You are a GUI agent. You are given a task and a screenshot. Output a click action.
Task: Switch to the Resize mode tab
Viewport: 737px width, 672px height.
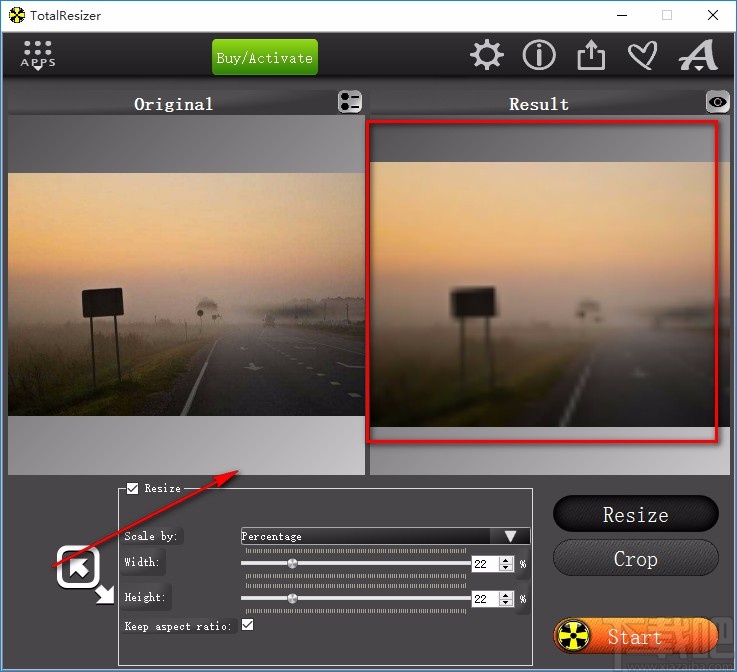tap(635, 514)
